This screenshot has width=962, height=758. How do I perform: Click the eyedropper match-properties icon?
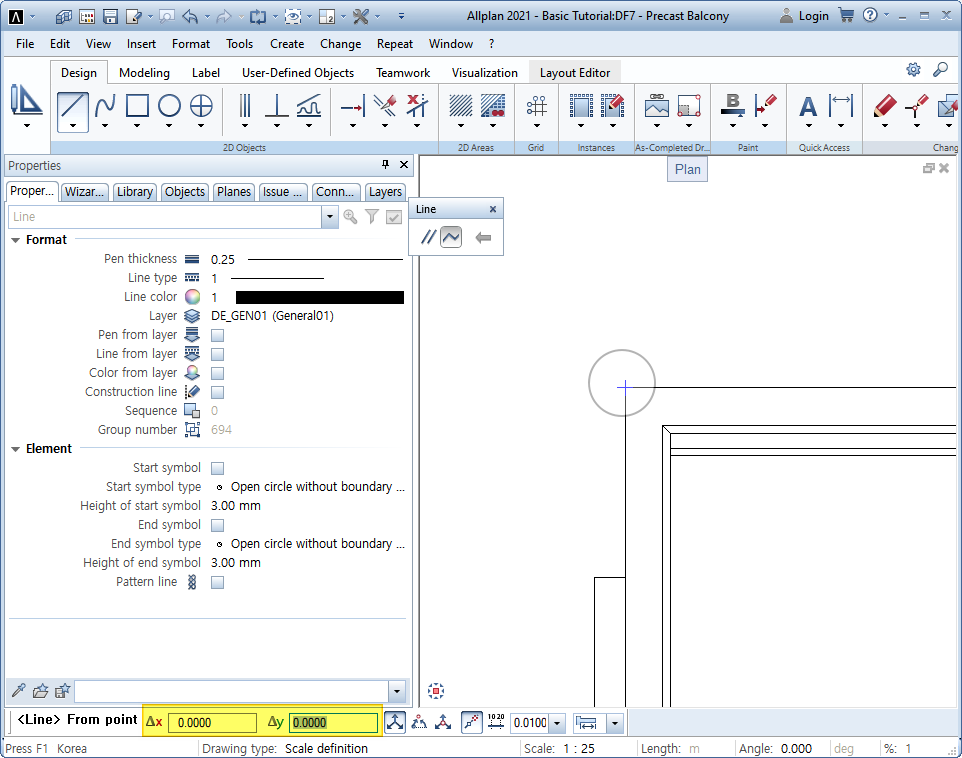(x=18, y=691)
